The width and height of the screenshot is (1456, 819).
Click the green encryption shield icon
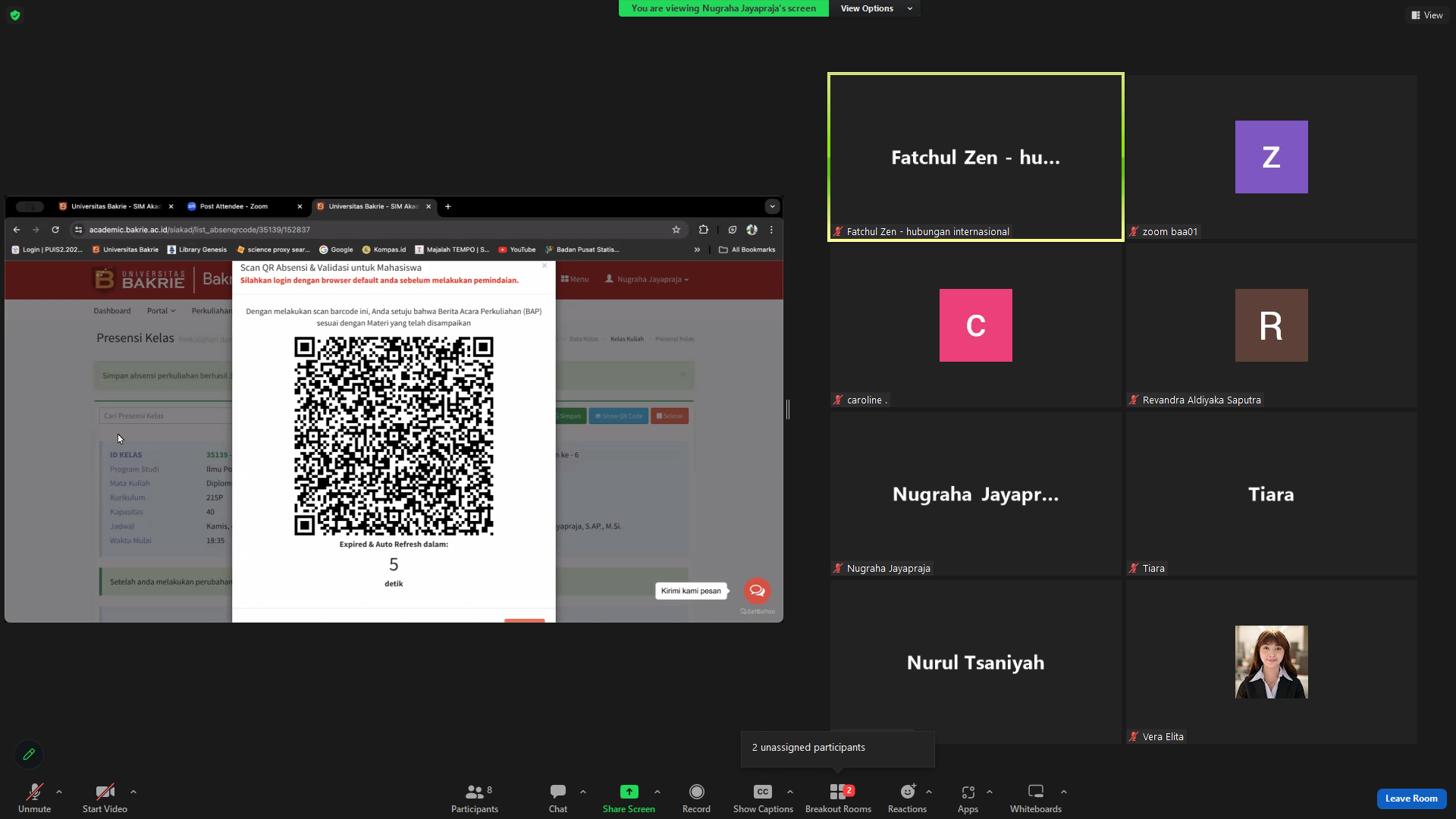15,15
